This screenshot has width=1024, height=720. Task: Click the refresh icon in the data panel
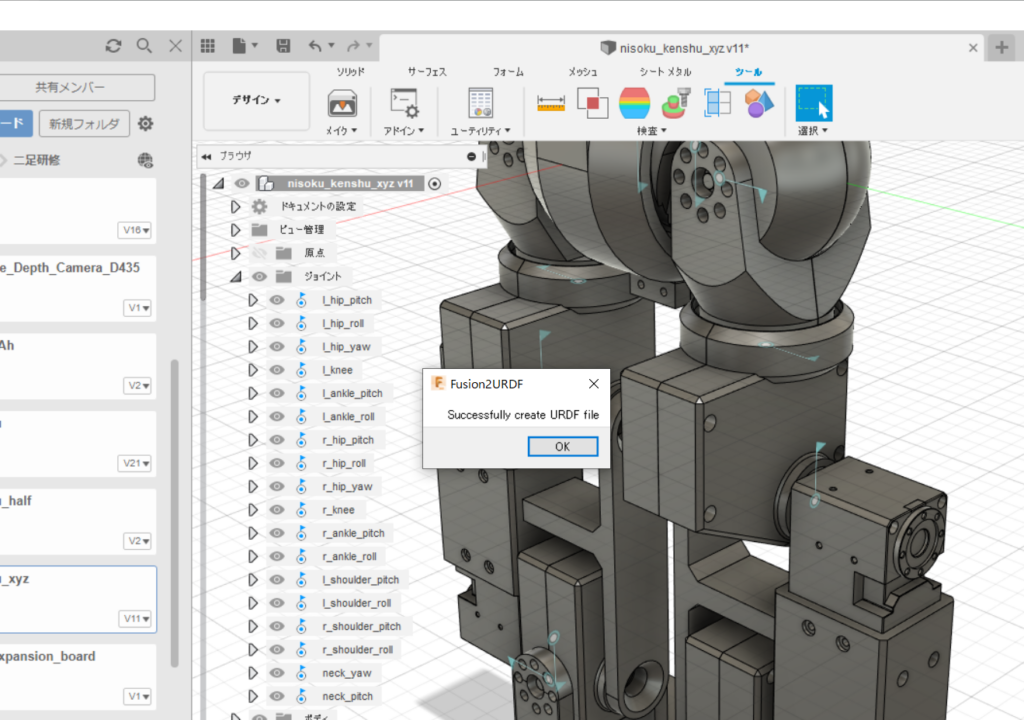[113, 45]
